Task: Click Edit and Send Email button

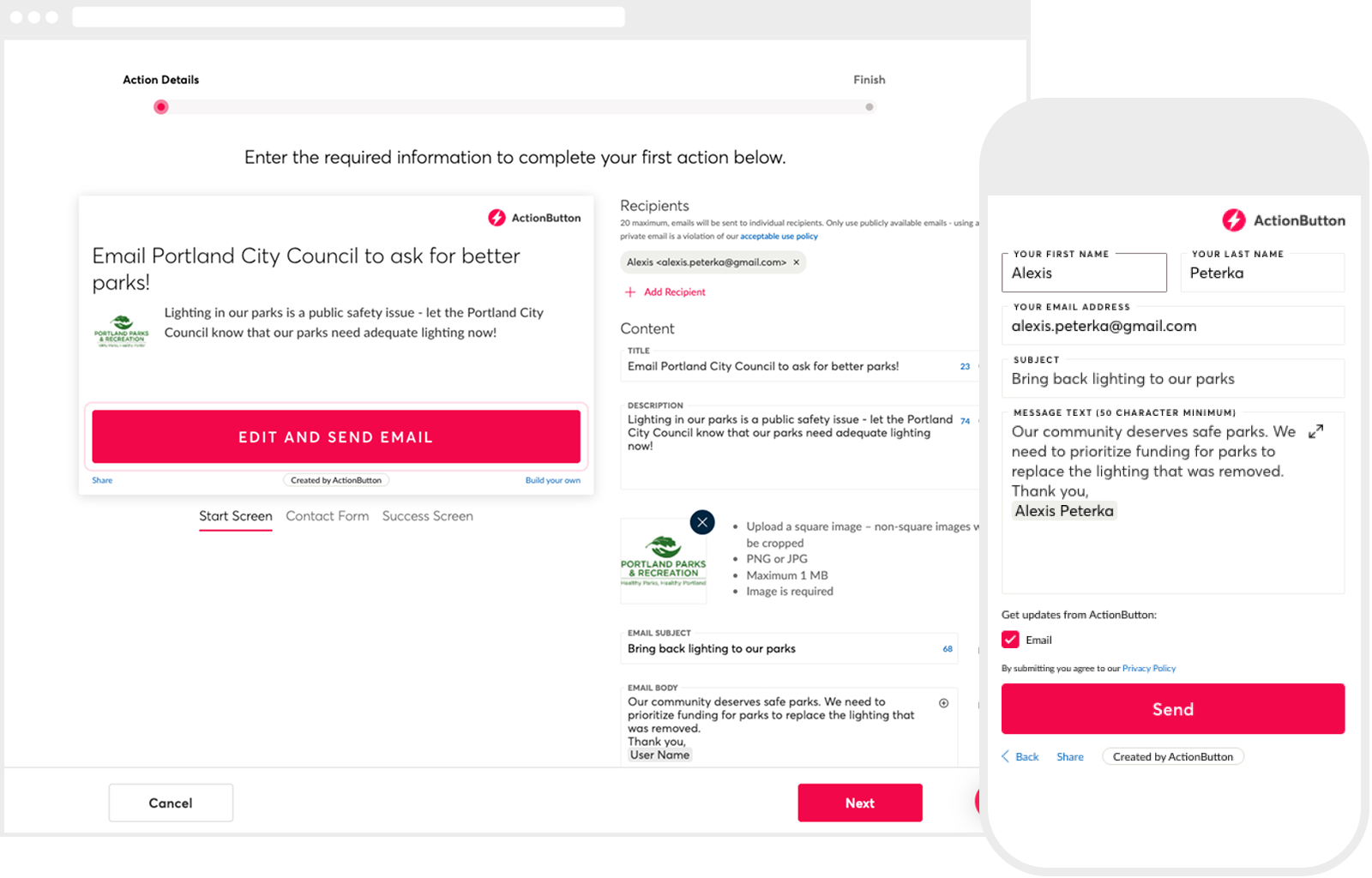Action: [x=336, y=436]
